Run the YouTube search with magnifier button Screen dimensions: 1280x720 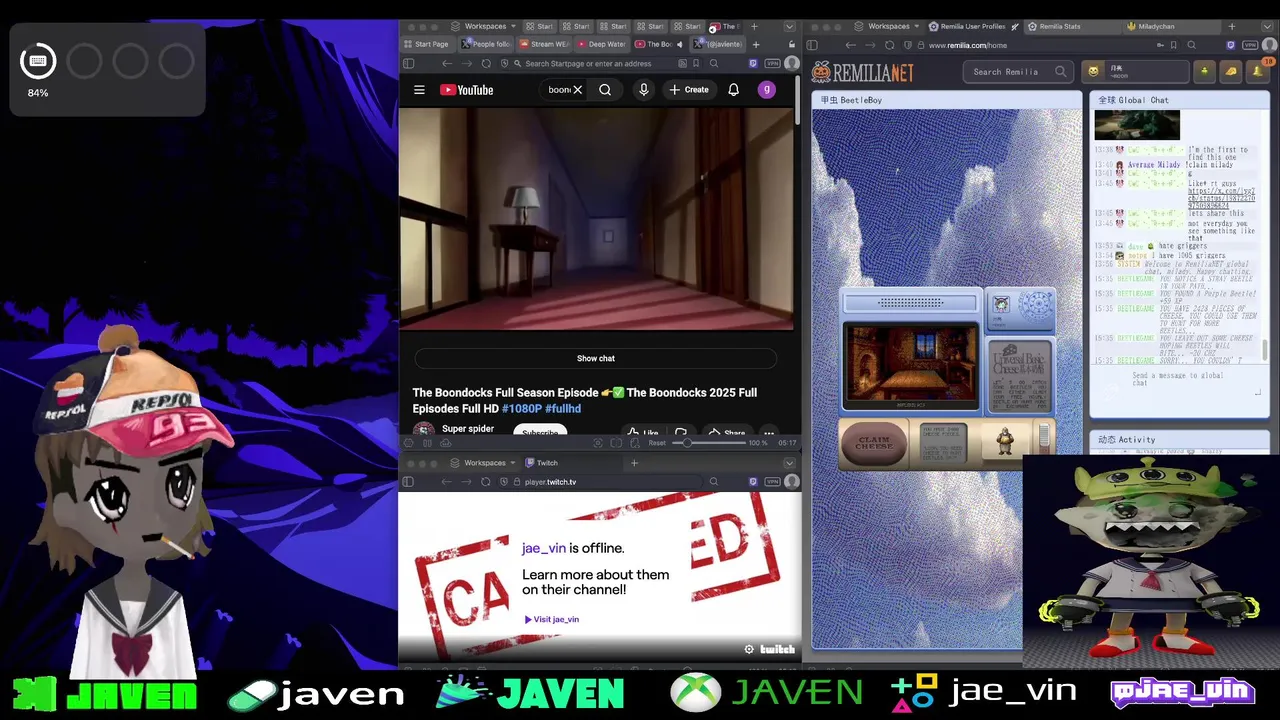[605, 90]
